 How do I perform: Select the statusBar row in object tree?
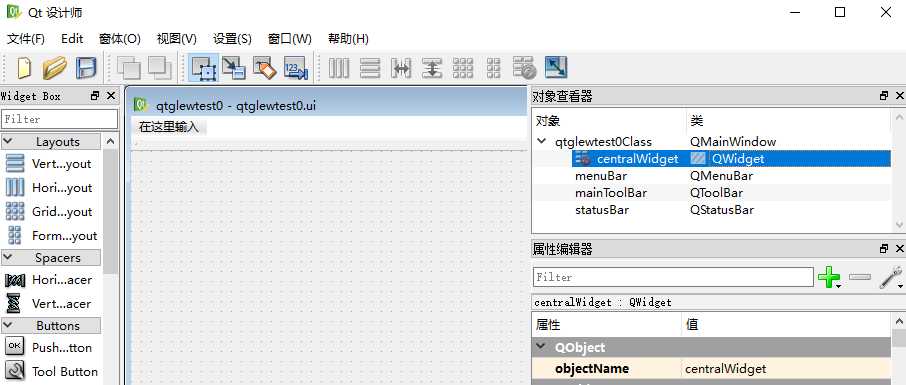tap(711, 210)
